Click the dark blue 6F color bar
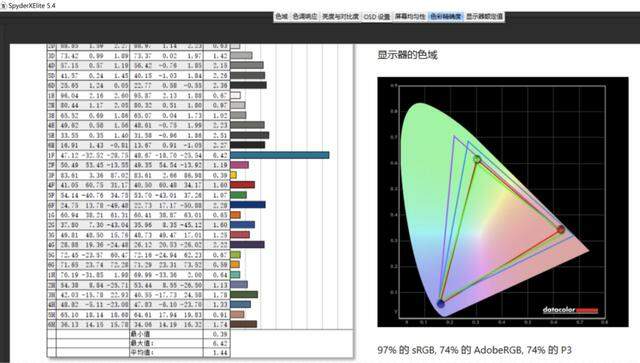This screenshot has height=363, width=640. pos(248,205)
